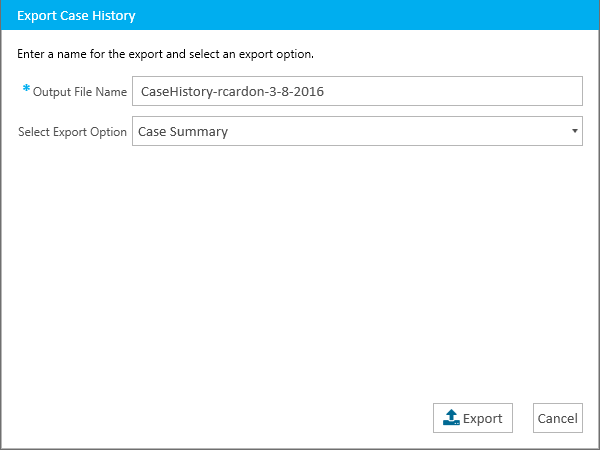Click the 'Select Export Option' label
The width and height of the screenshot is (600, 450).
[72, 132]
